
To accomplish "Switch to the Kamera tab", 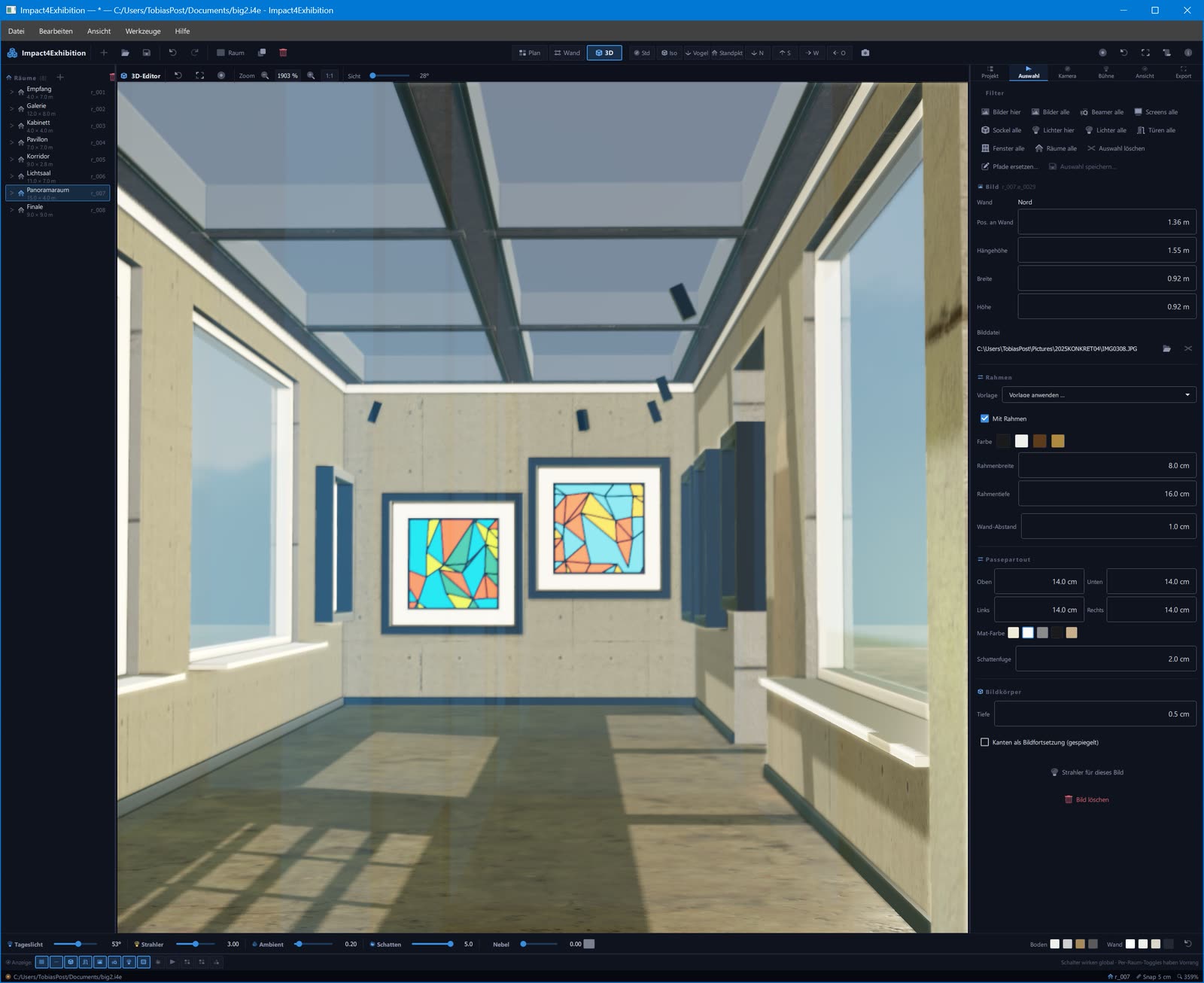I will pos(1067,72).
